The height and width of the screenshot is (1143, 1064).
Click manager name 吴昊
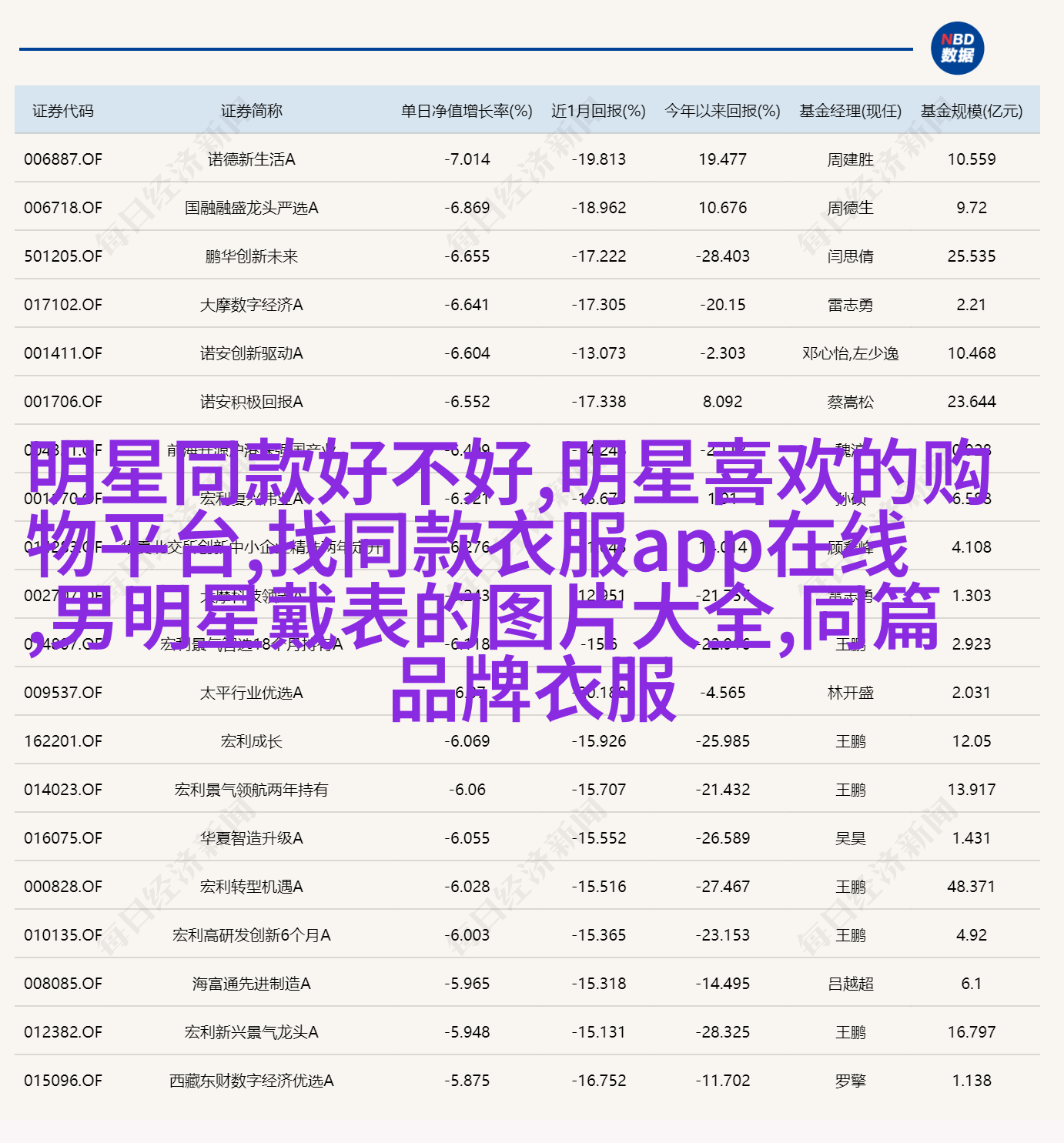(851, 838)
